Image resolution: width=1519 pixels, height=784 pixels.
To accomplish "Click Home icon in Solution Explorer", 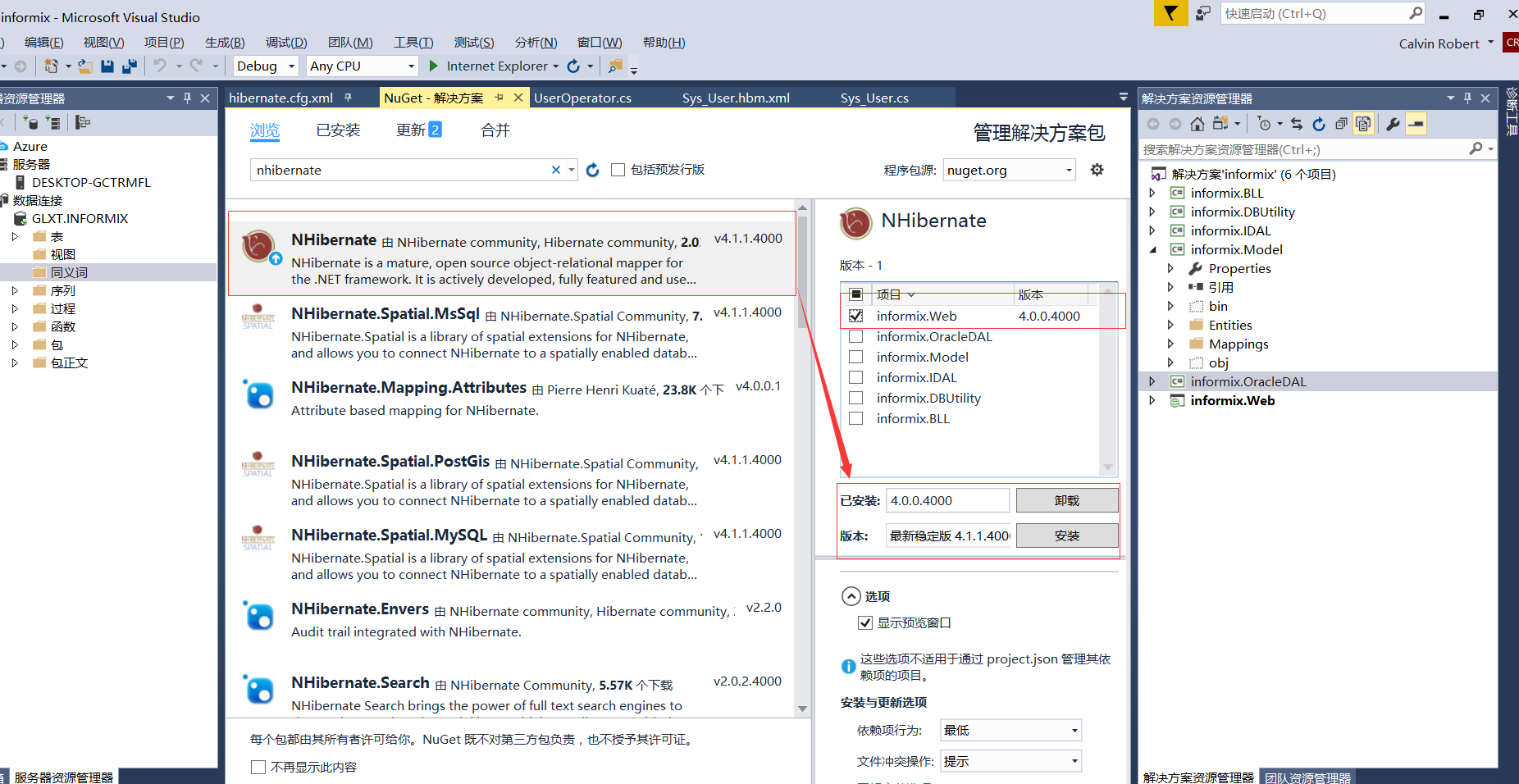I will [1197, 124].
